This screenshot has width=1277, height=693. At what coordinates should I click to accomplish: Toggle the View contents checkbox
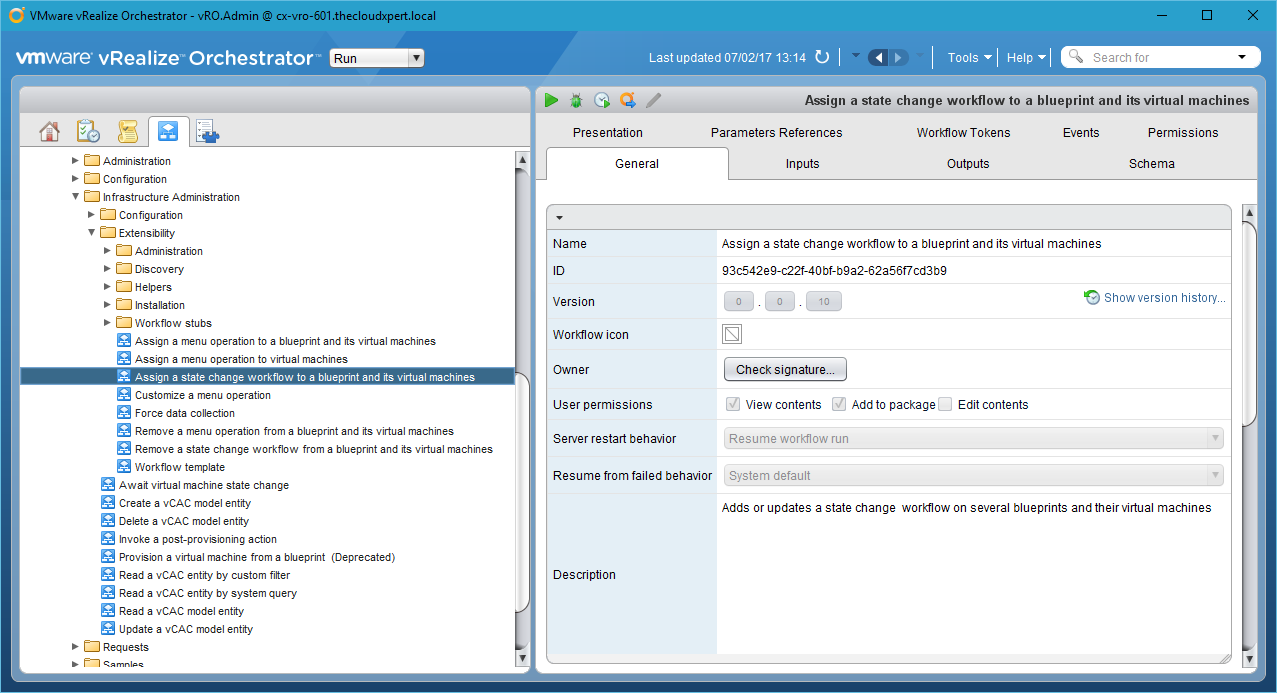point(733,404)
